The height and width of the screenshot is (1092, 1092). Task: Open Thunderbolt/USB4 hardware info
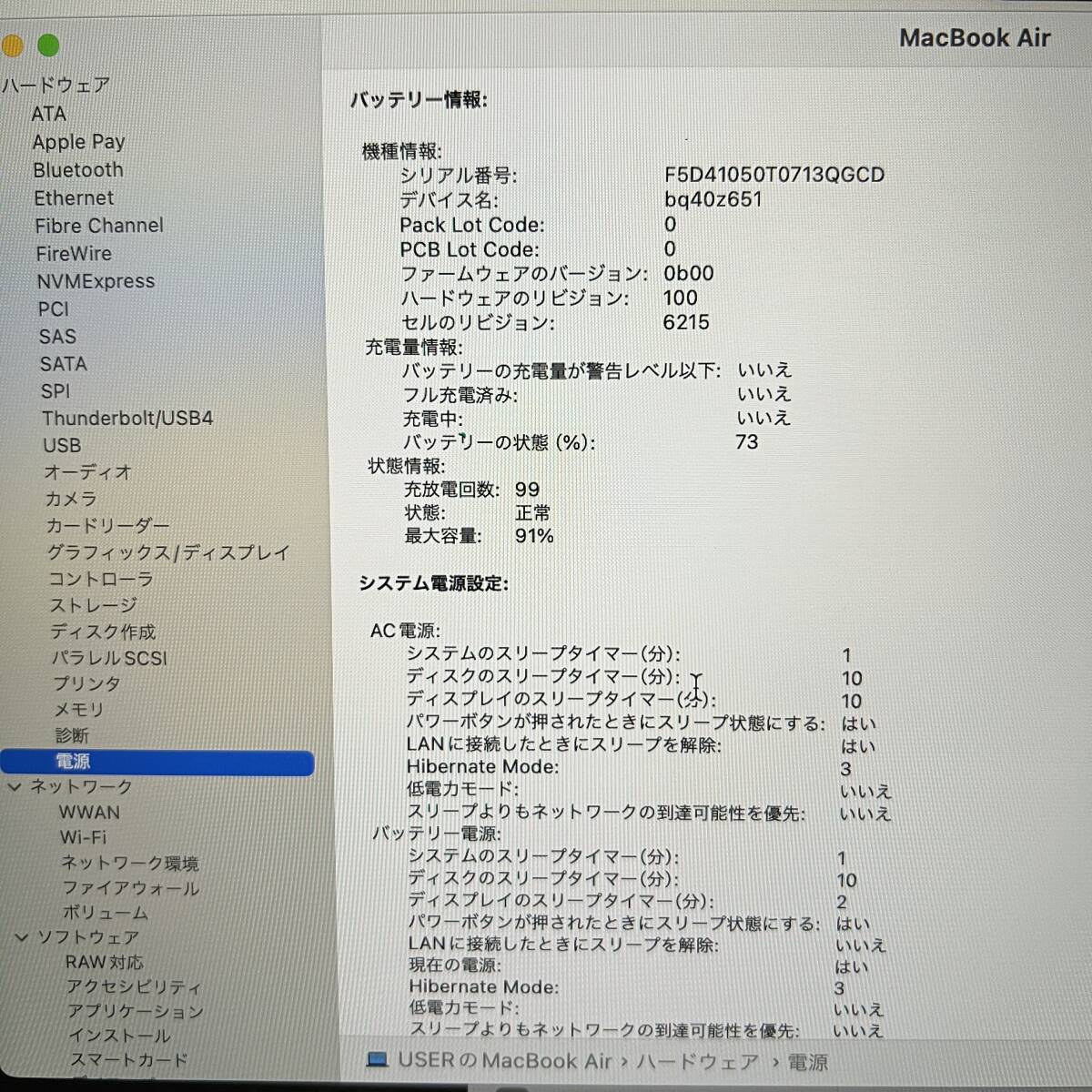click(127, 419)
